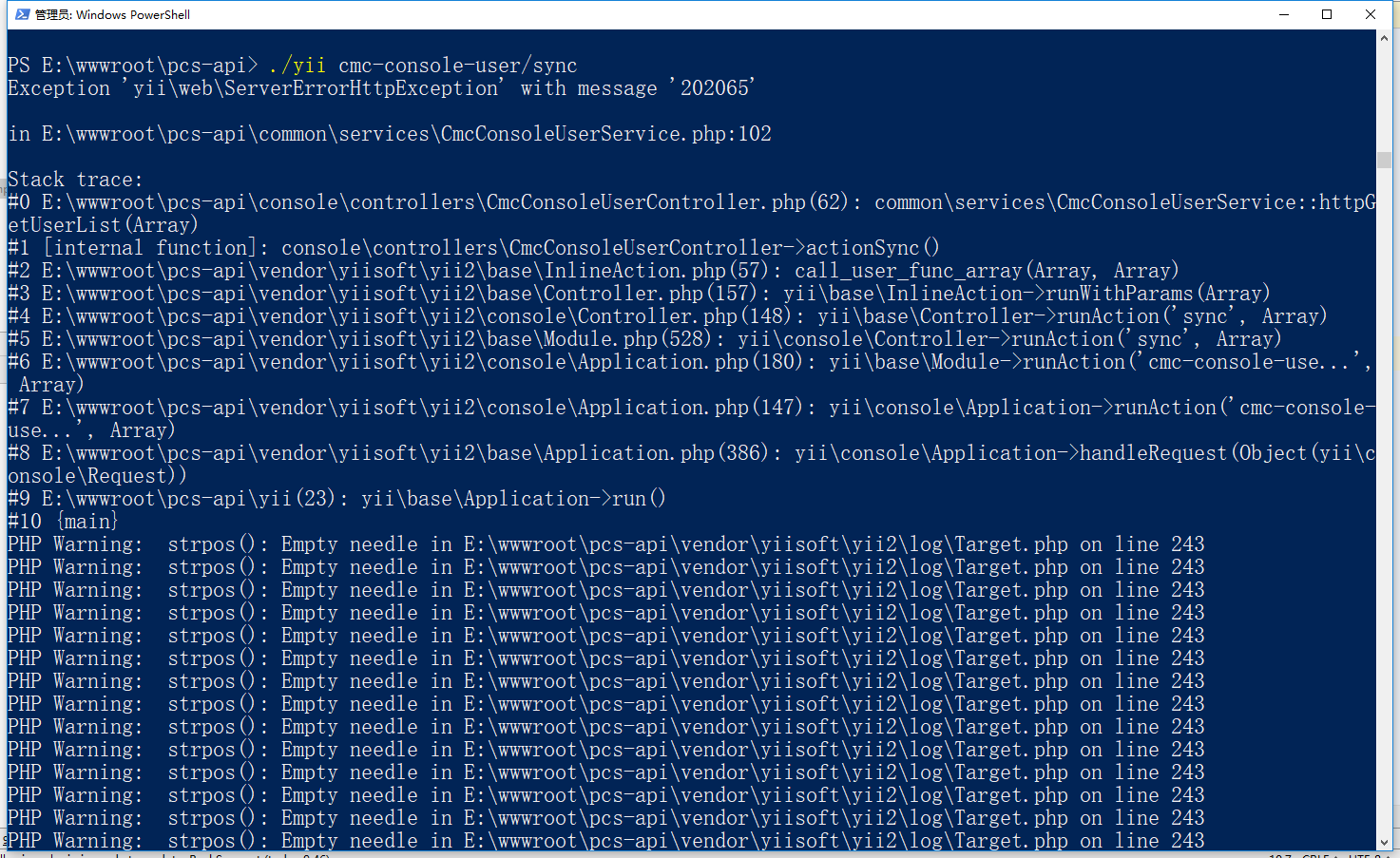Click the ./yii cmc-console-user/sync command text

click(423, 66)
